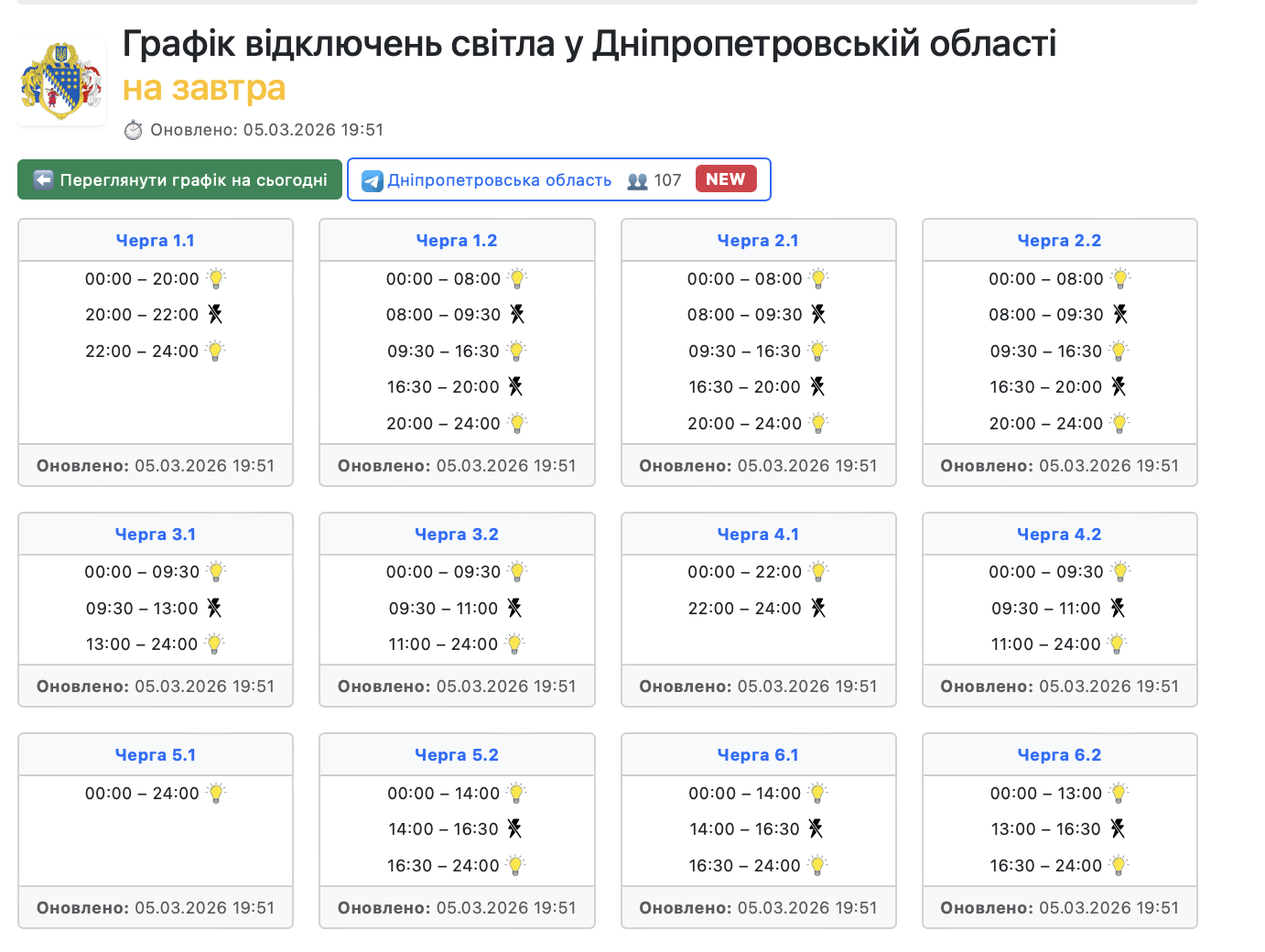Click the Telegram icon in the channel button

coord(372,180)
